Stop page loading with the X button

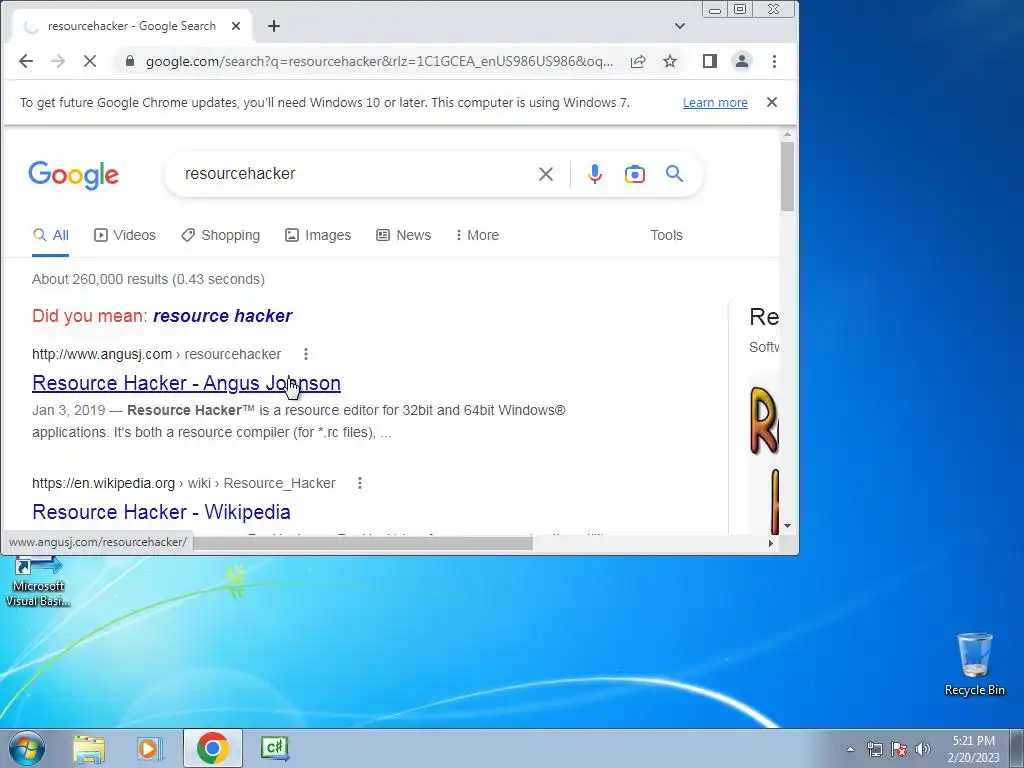[90, 61]
